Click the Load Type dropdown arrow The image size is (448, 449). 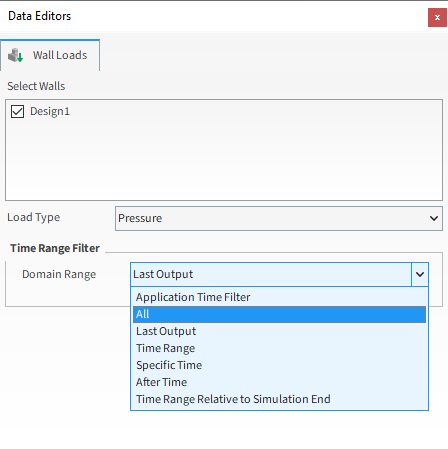[x=434, y=218]
